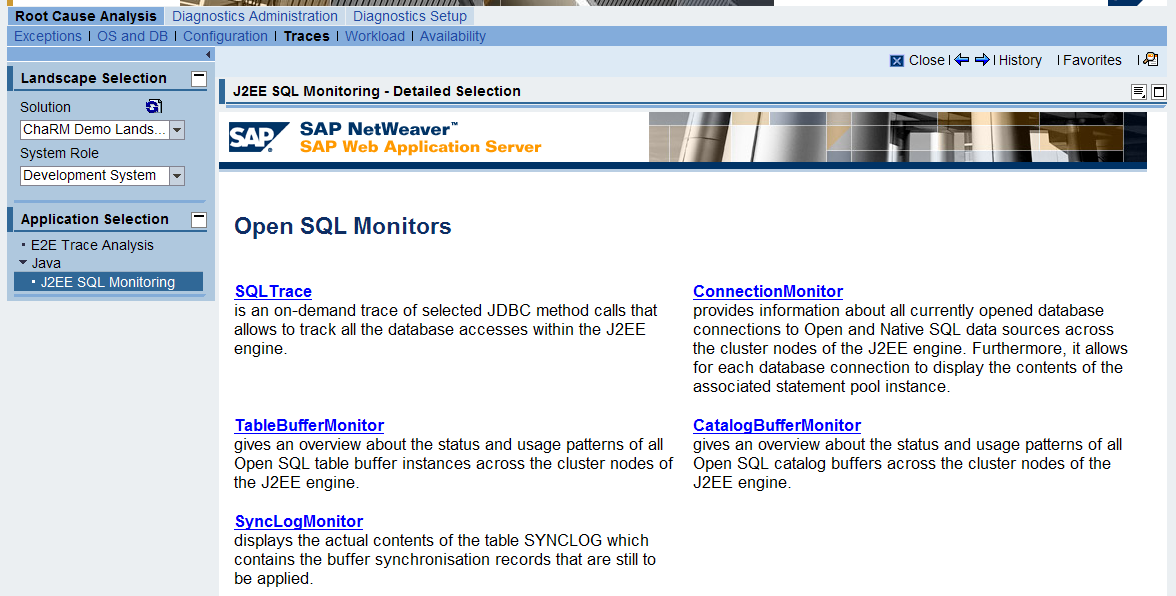
Task: Collapse the left navigation sidebar arrow
Action: click(x=208, y=54)
